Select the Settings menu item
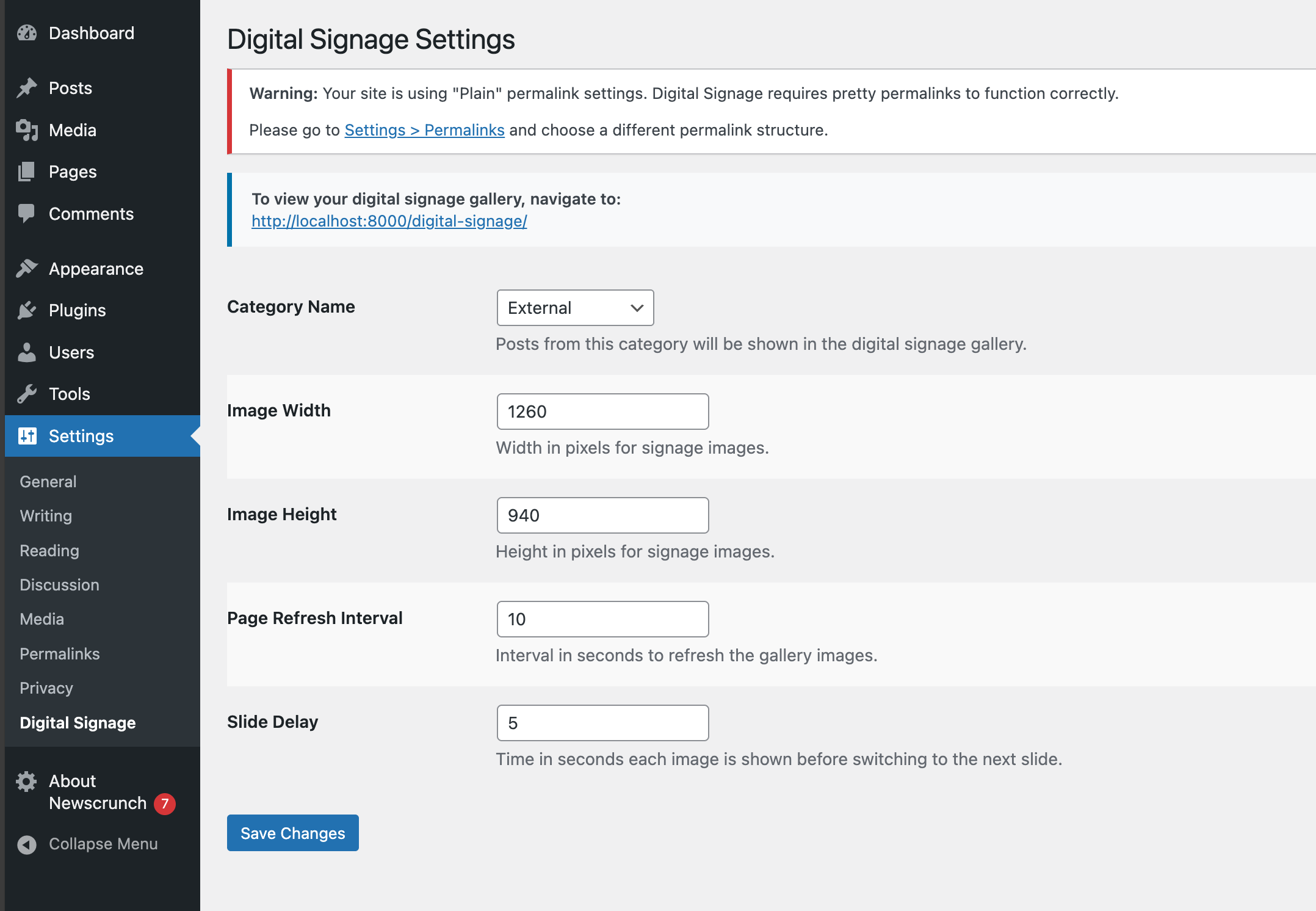1316x911 pixels. [103, 436]
